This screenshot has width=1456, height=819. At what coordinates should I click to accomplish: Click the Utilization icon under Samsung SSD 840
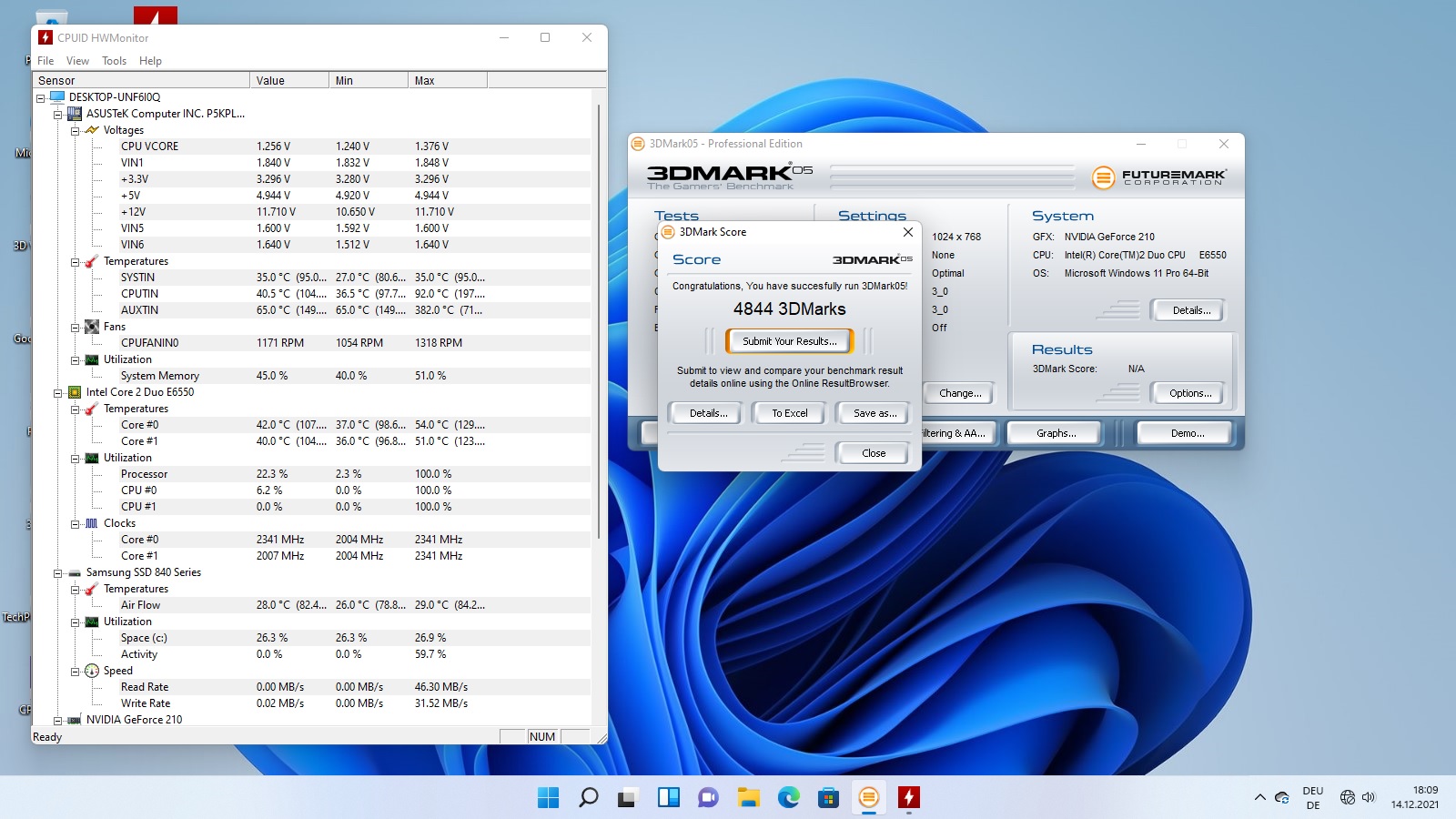point(92,622)
